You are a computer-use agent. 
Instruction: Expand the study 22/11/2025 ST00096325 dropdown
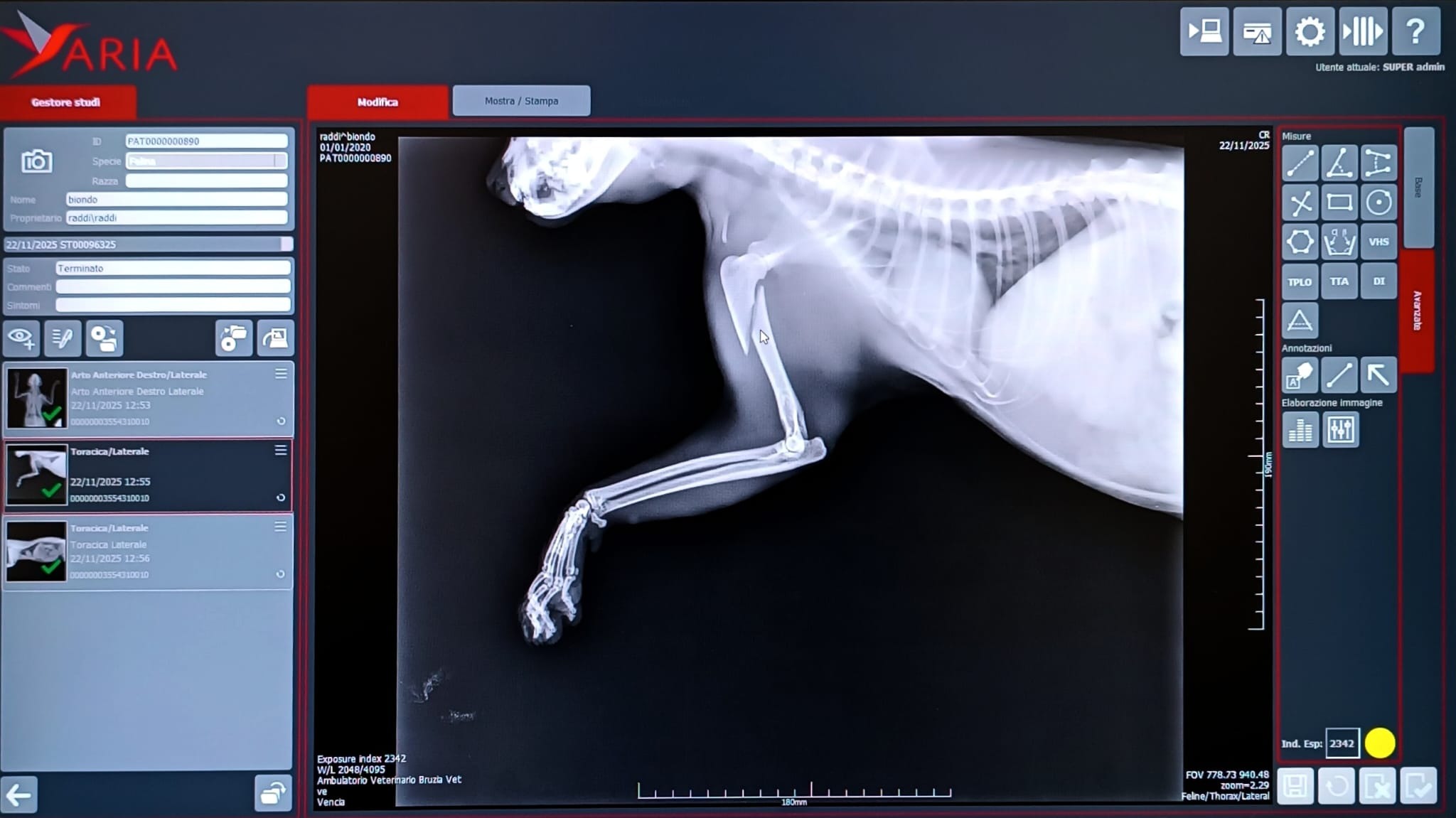tap(286, 244)
